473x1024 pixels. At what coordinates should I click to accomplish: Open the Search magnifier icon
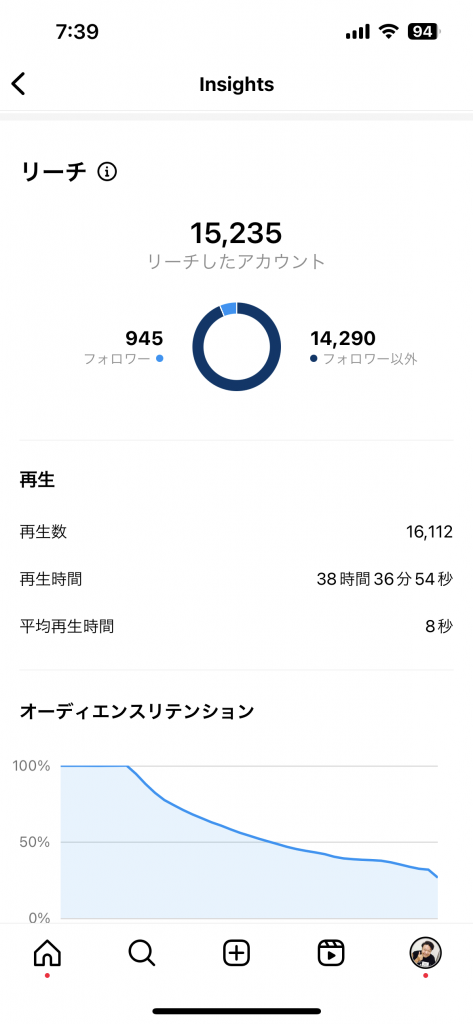[142, 953]
